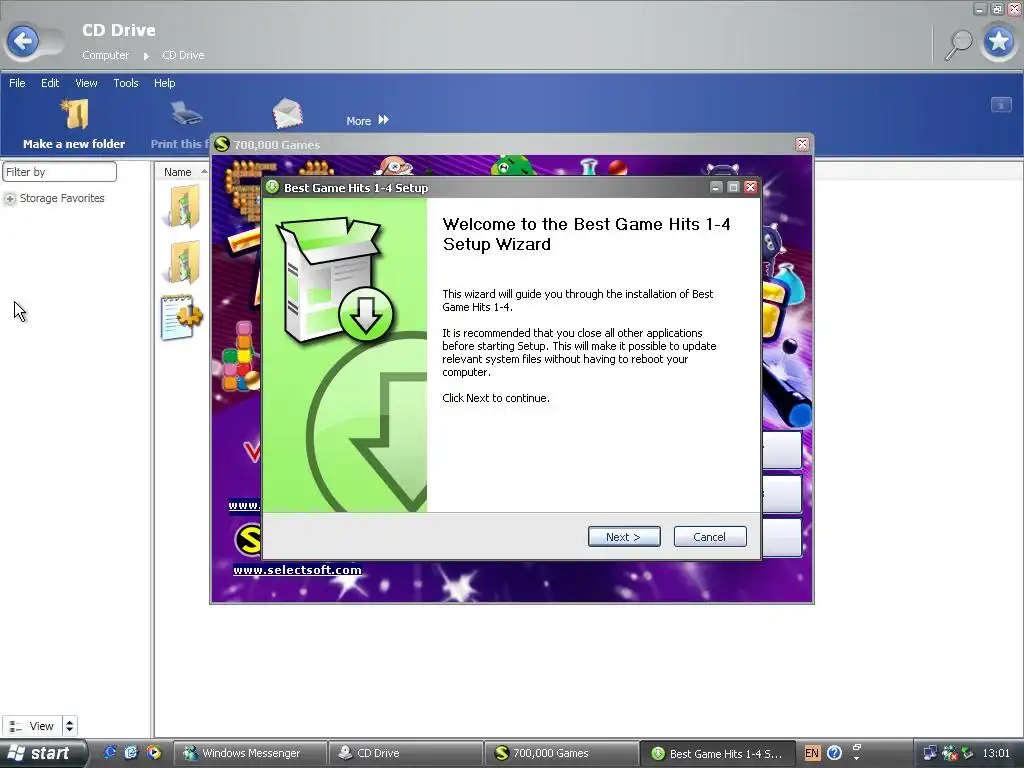Screen dimensions: 1024x768
Task: Open www.selectsoft.com link
Action: point(297,570)
